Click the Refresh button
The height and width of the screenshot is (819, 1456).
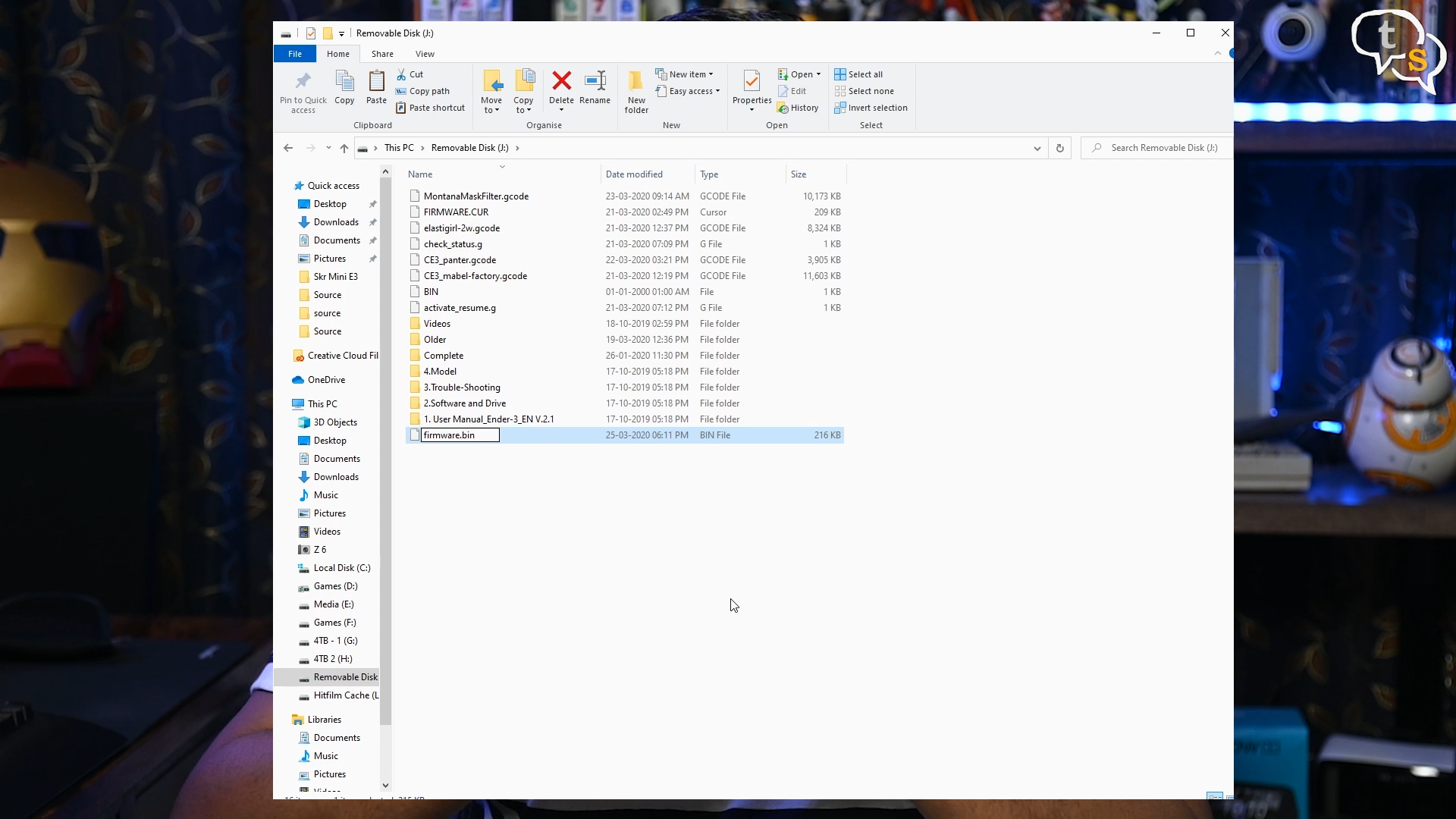coord(1059,148)
